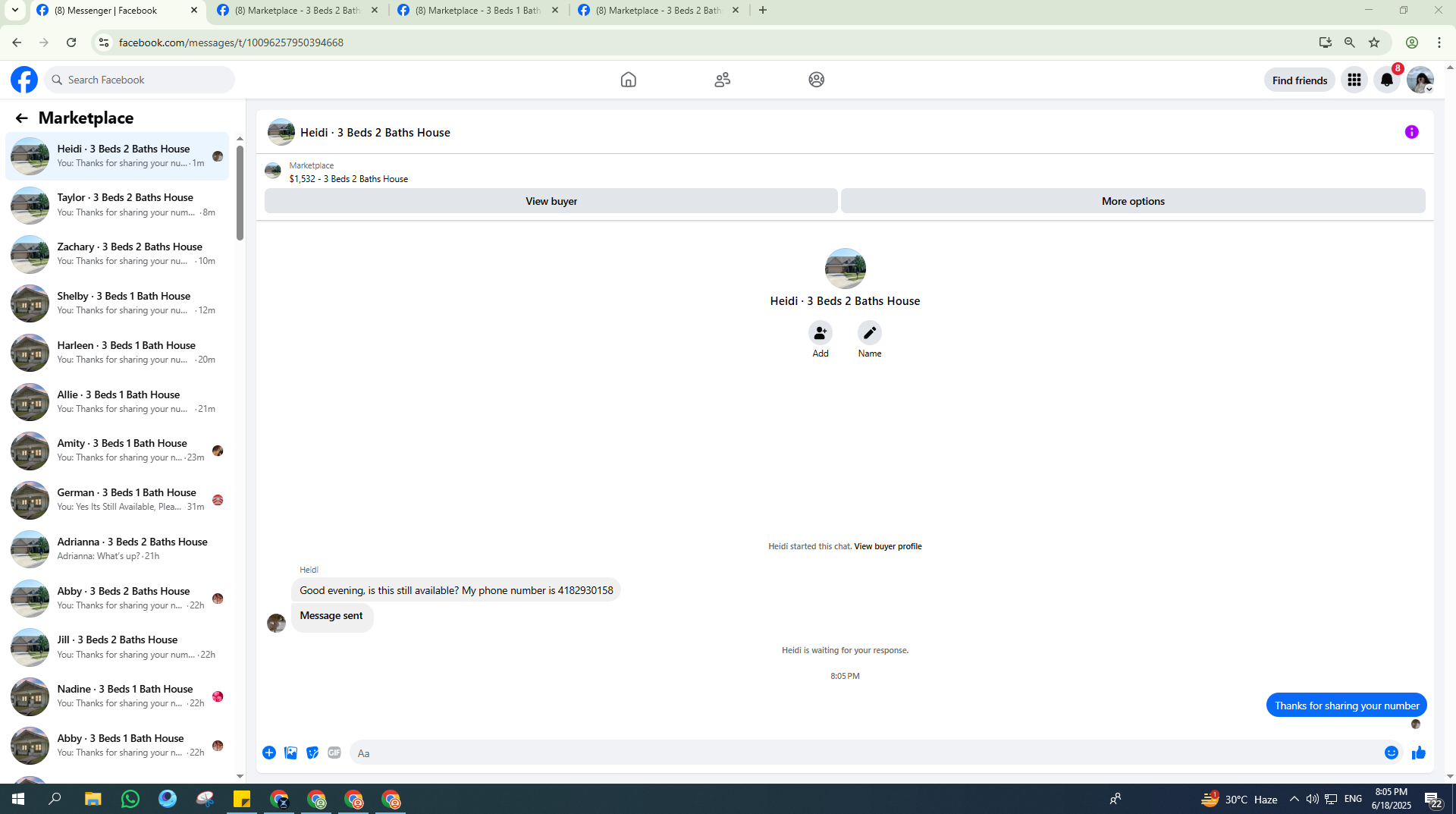This screenshot has height=814, width=1456.
Task: Focus the Search Facebook field
Action: coord(140,80)
